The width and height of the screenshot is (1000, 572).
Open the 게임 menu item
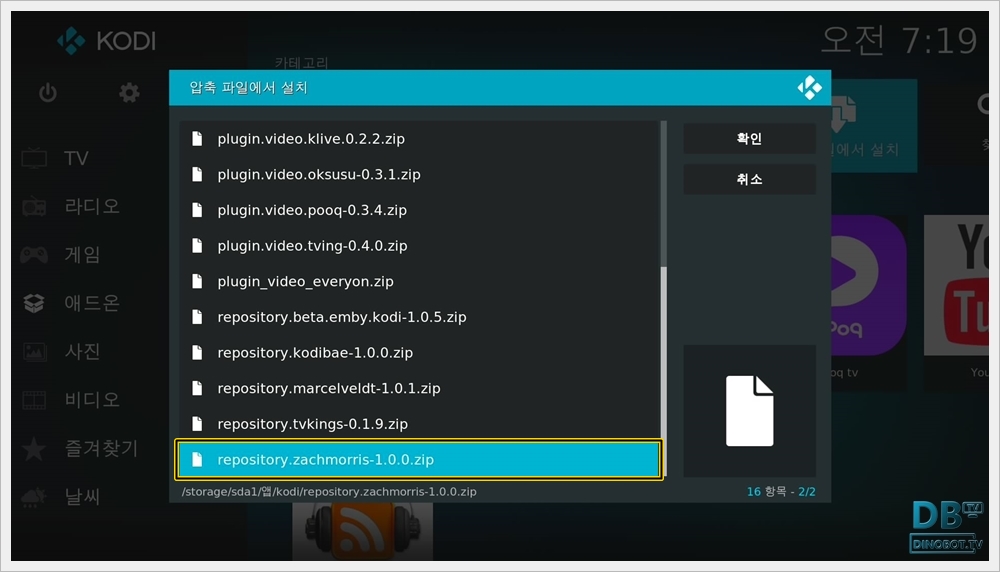pos(82,255)
